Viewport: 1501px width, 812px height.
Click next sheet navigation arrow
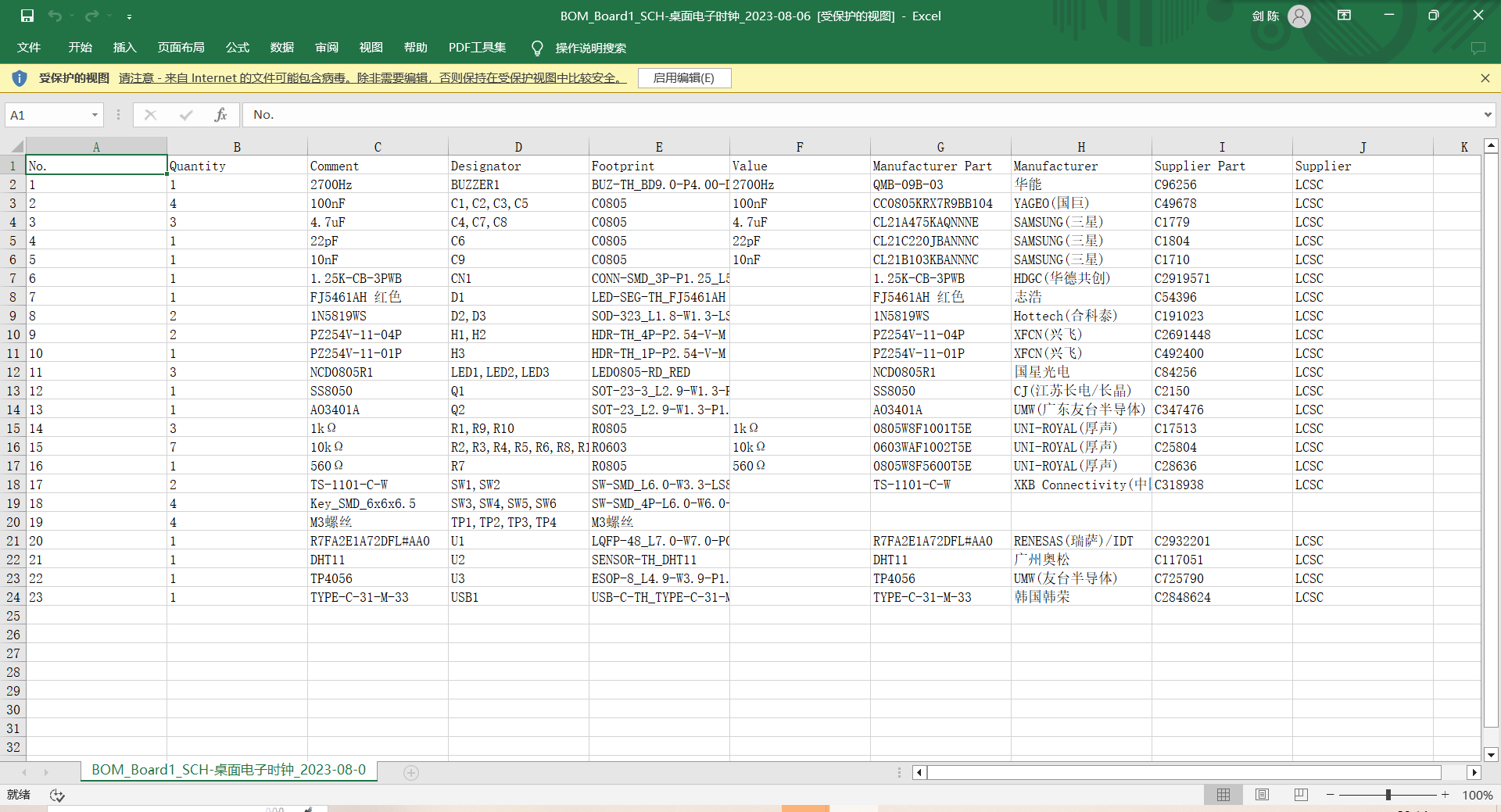pyautogui.click(x=46, y=772)
